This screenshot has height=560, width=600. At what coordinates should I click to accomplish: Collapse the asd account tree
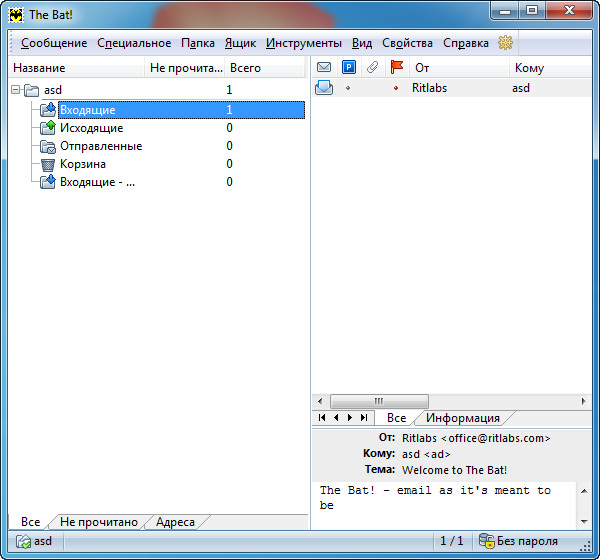[x=15, y=90]
